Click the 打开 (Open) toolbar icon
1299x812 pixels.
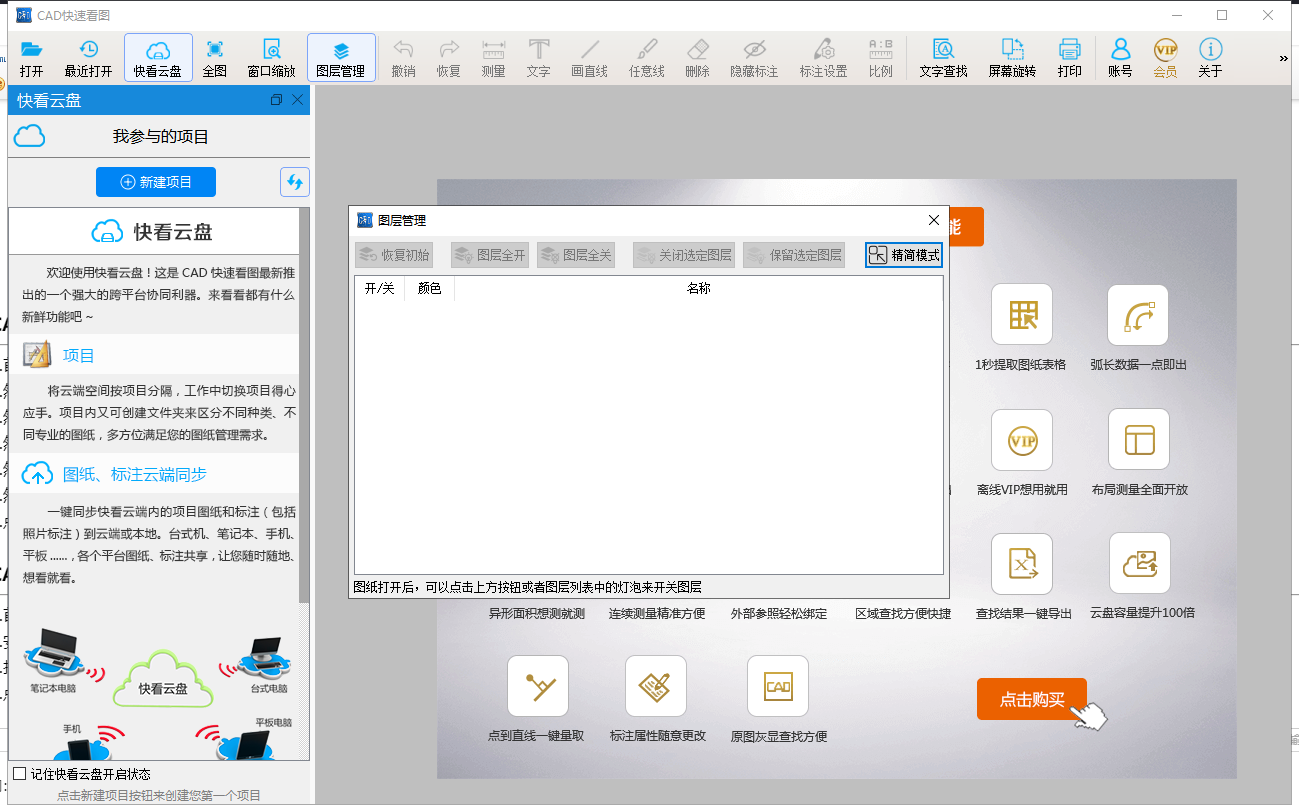(31, 58)
